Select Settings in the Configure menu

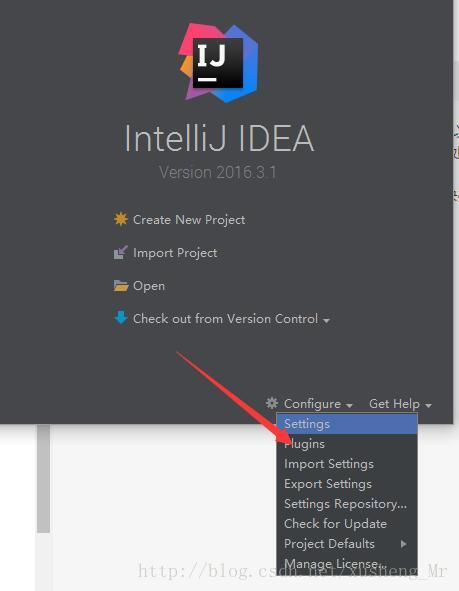[347, 424]
